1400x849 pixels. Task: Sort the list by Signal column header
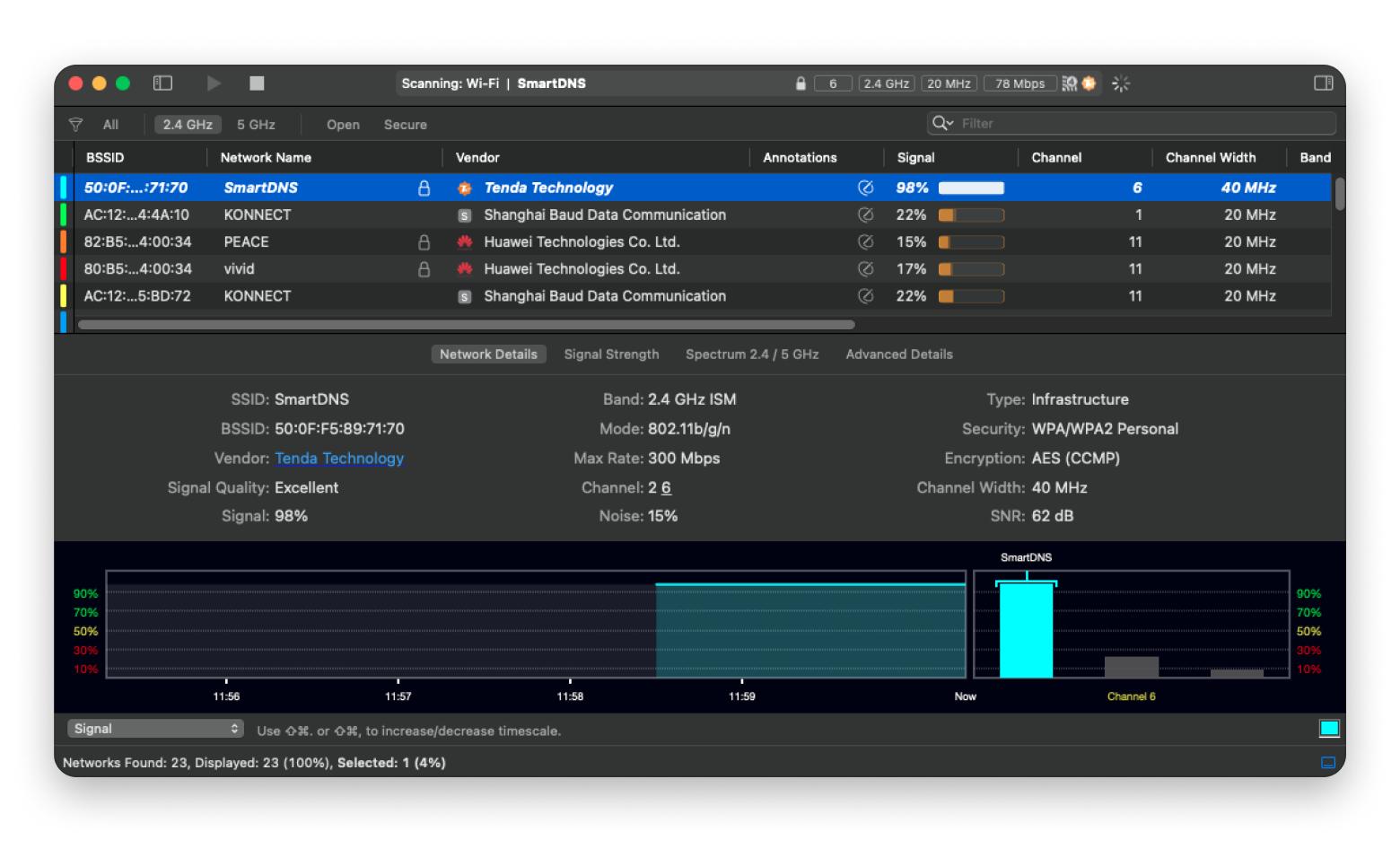[x=915, y=158]
